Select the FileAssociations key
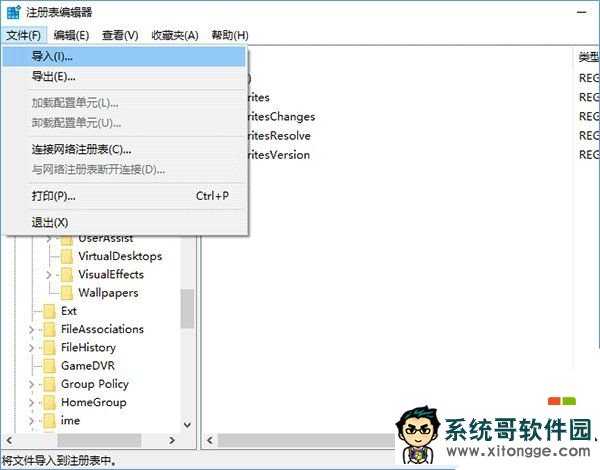This screenshot has height=470, width=600. 103,330
